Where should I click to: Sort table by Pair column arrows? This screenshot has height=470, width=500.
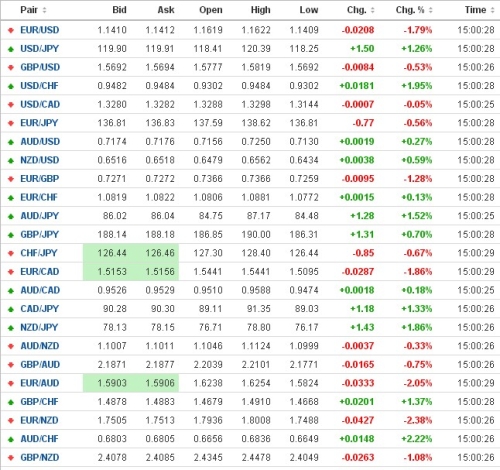pyautogui.click(x=44, y=10)
